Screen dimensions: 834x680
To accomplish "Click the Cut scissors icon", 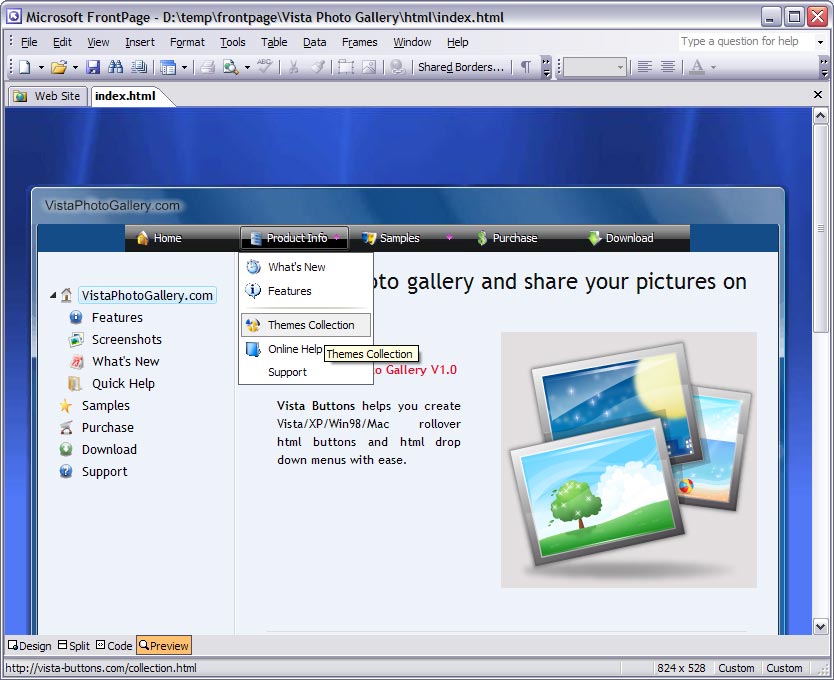I will pos(294,67).
